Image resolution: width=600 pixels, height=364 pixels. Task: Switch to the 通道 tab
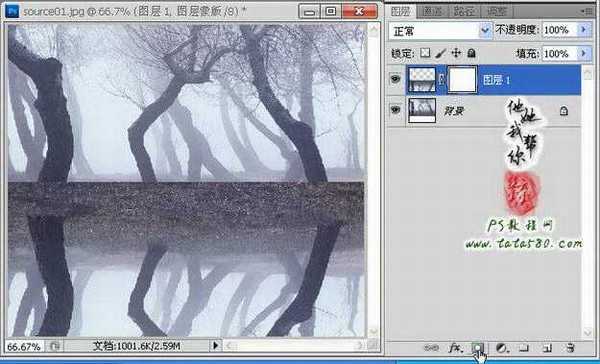coord(432,12)
